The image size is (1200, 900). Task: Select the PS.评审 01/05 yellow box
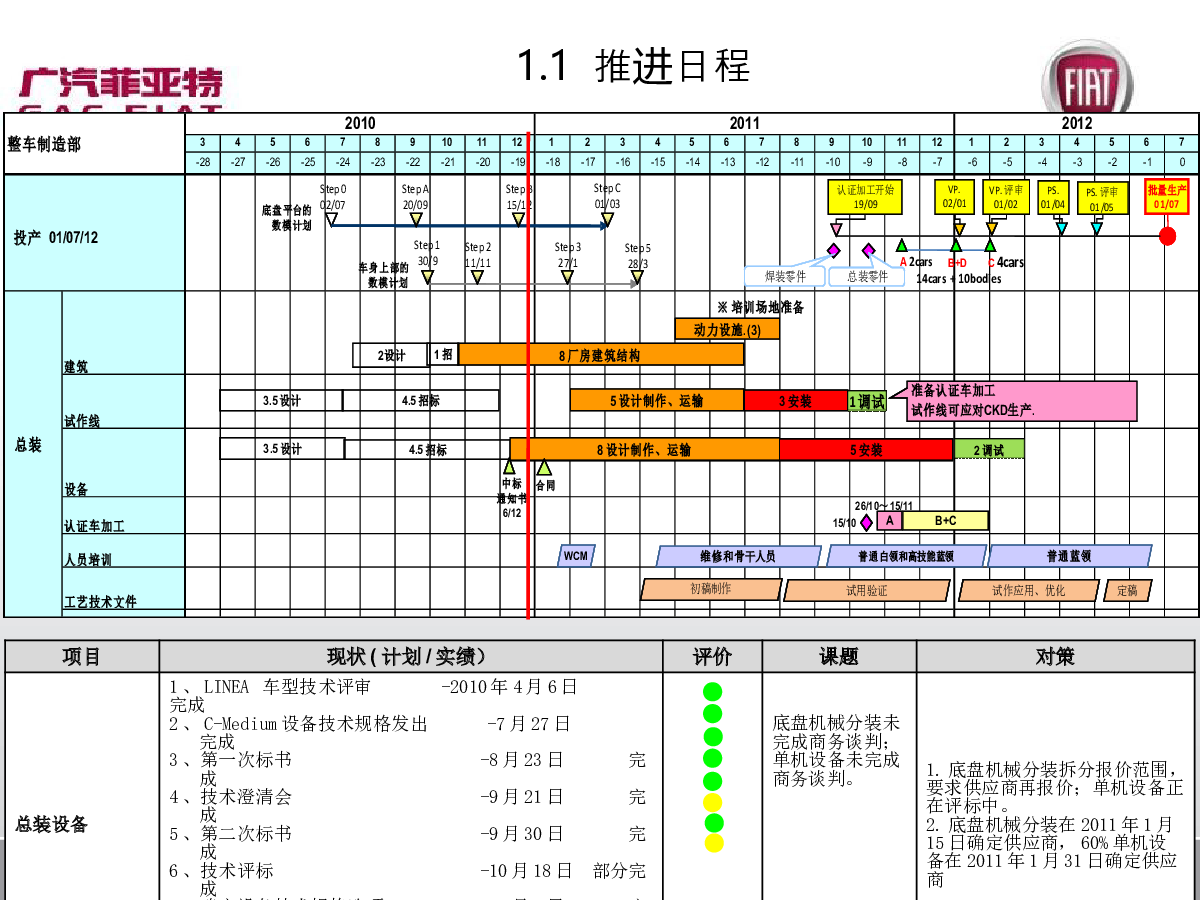[x=1103, y=199]
